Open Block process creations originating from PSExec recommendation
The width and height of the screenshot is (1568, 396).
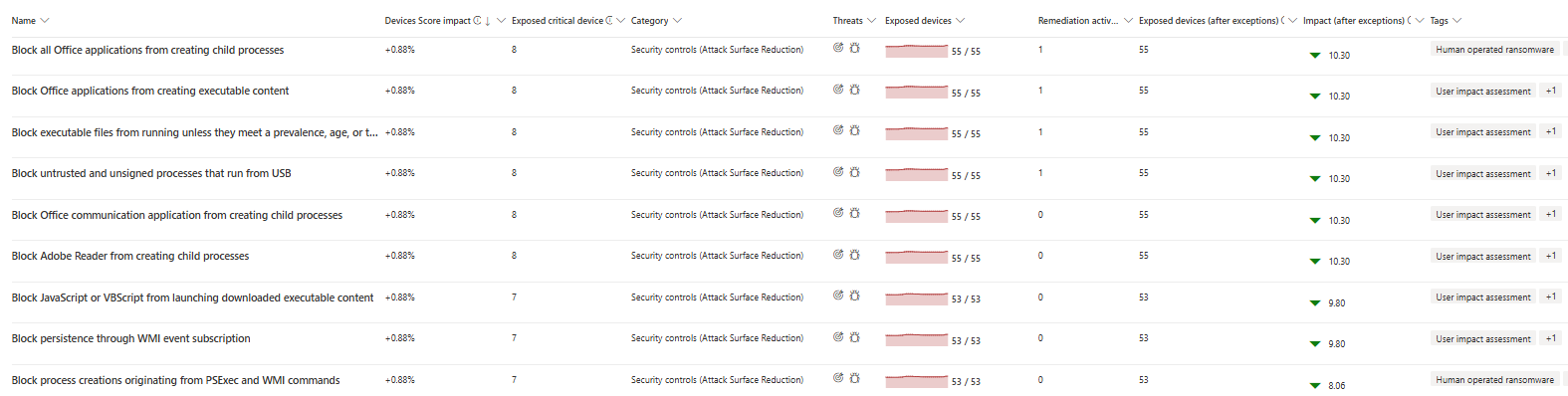(175, 380)
